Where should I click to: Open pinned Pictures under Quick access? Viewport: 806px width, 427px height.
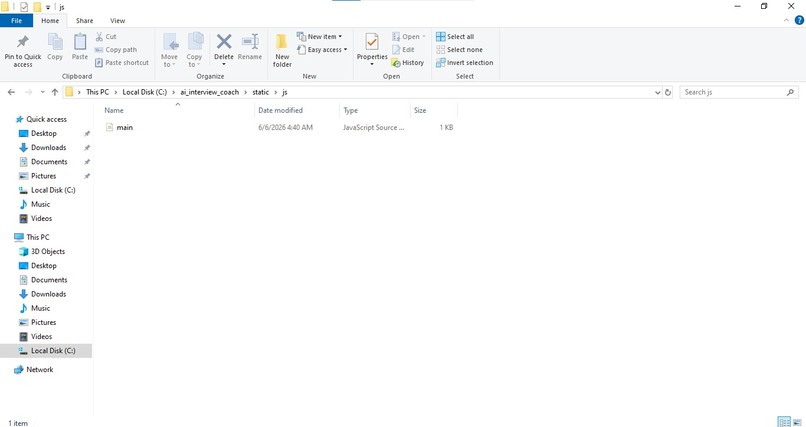pyautogui.click(x=43, y=176)
